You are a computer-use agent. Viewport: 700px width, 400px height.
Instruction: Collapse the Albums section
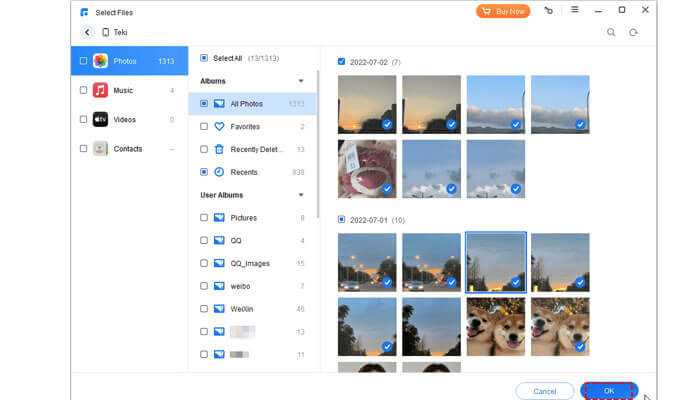coord(301,81)
